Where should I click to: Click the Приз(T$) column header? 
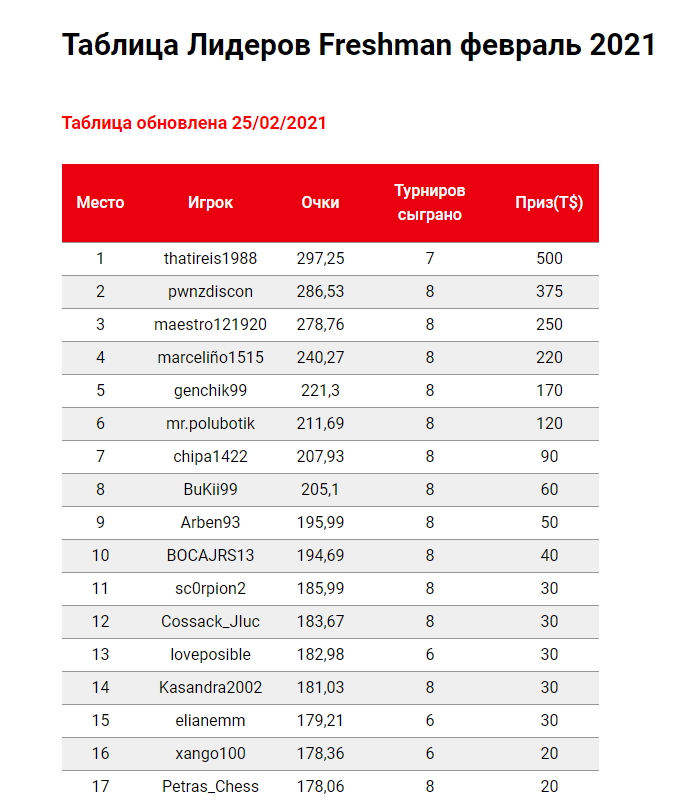point(549,203)
